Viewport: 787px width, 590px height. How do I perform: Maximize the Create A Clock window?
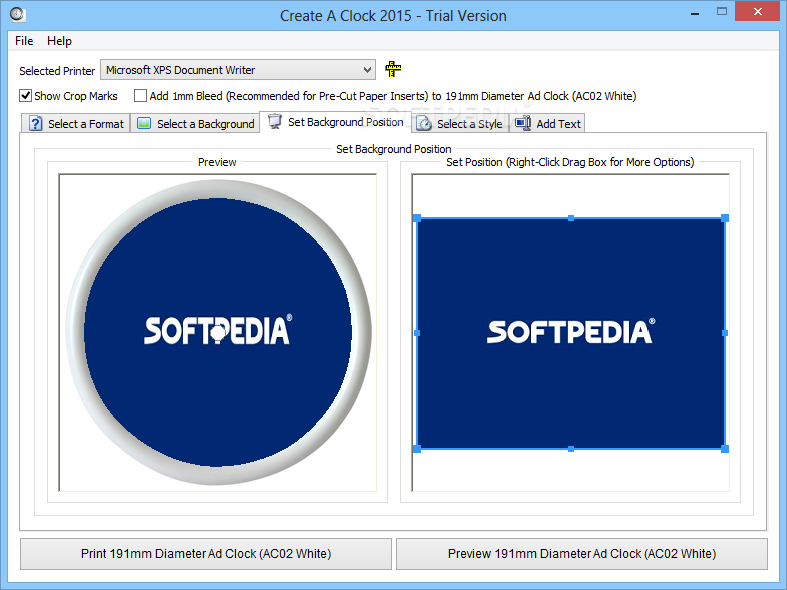[722, 12]
